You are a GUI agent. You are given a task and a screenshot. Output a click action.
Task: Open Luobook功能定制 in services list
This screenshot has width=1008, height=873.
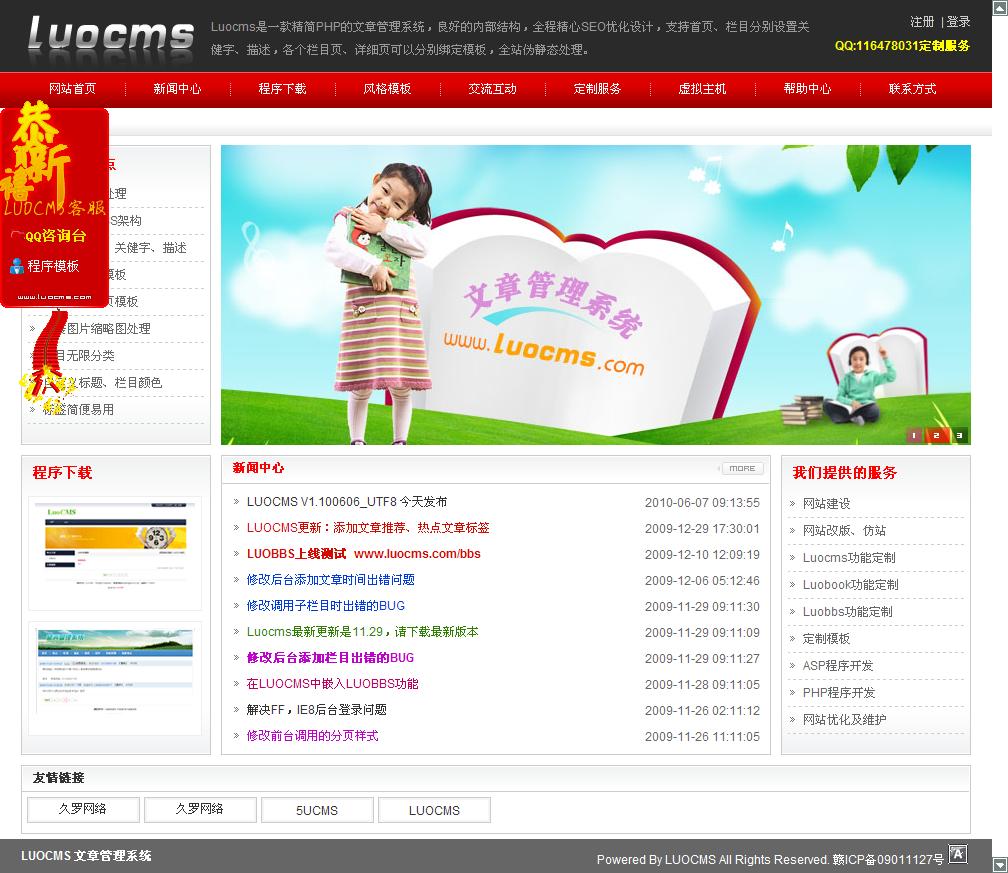[x=850, y=585]
